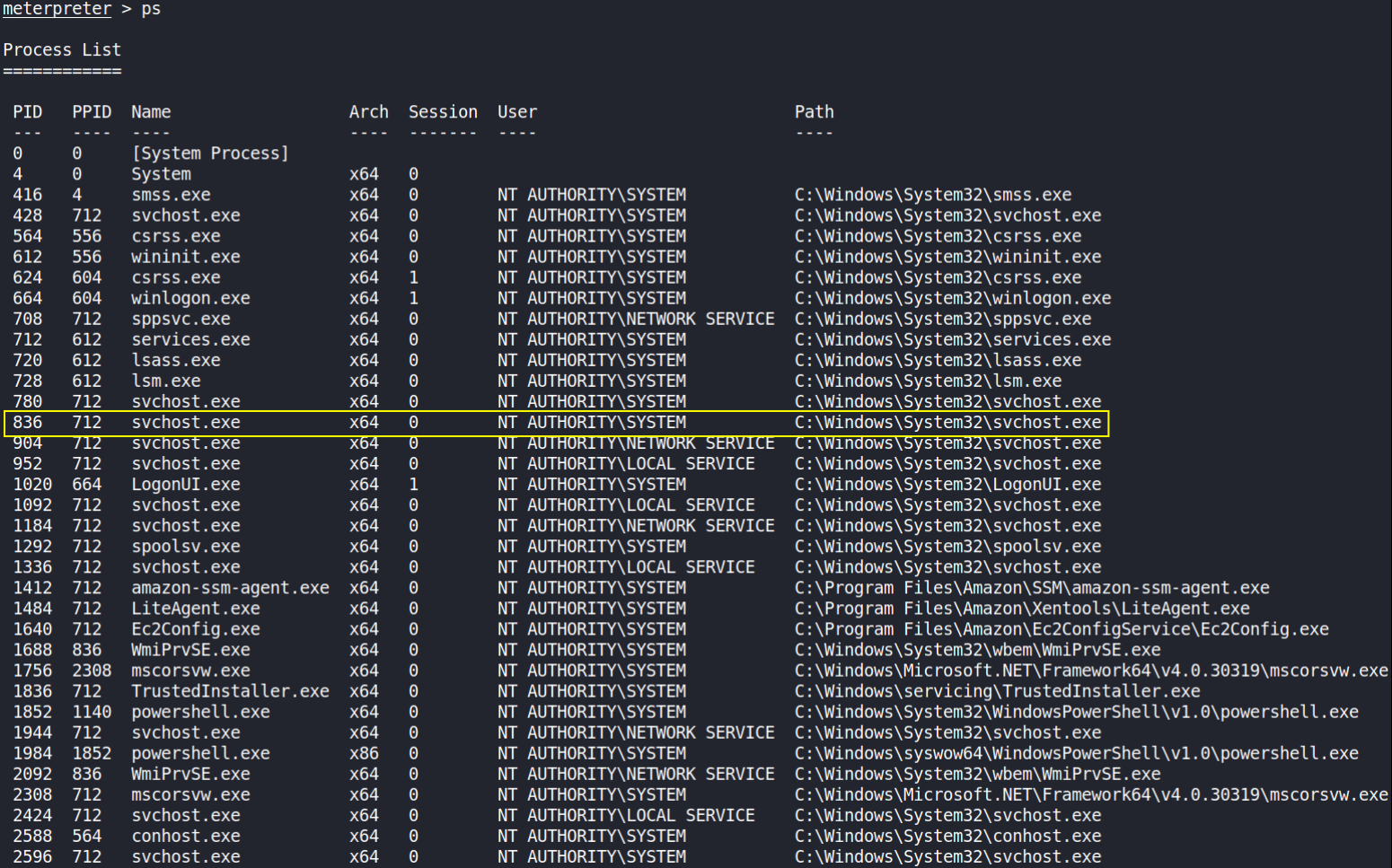Select the '[System Process]' entry name
Viewport: 1392px width, 868px height.
[210, 153]
